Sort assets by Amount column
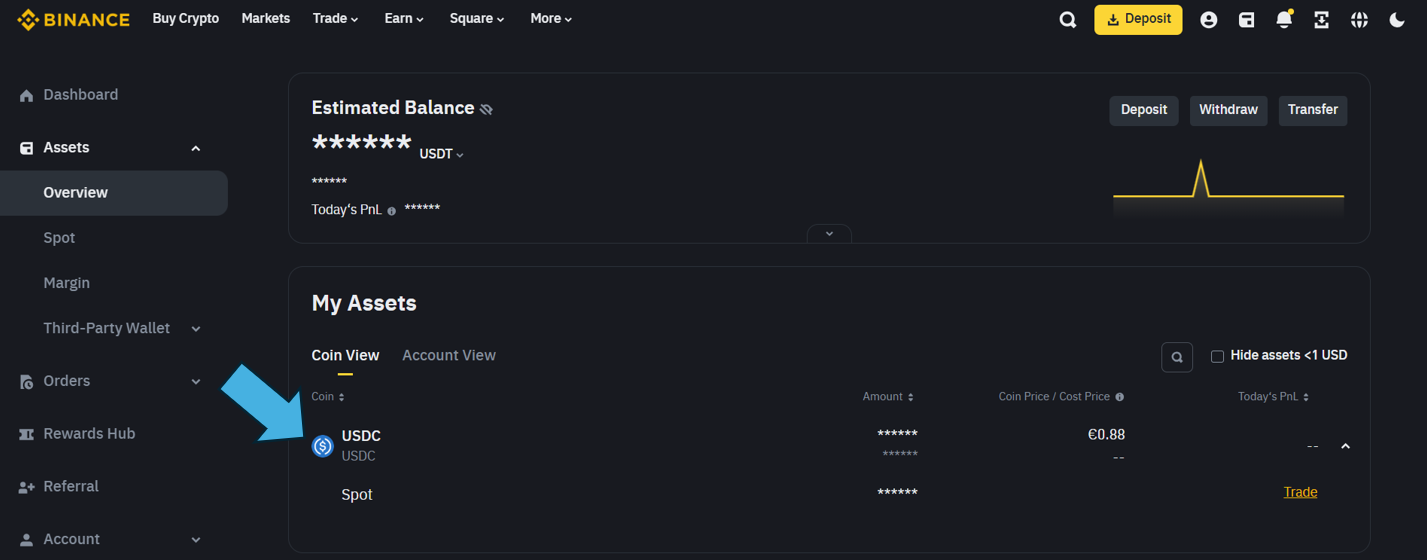Screen dimensions: 1427x560 [x=888, y=397]
